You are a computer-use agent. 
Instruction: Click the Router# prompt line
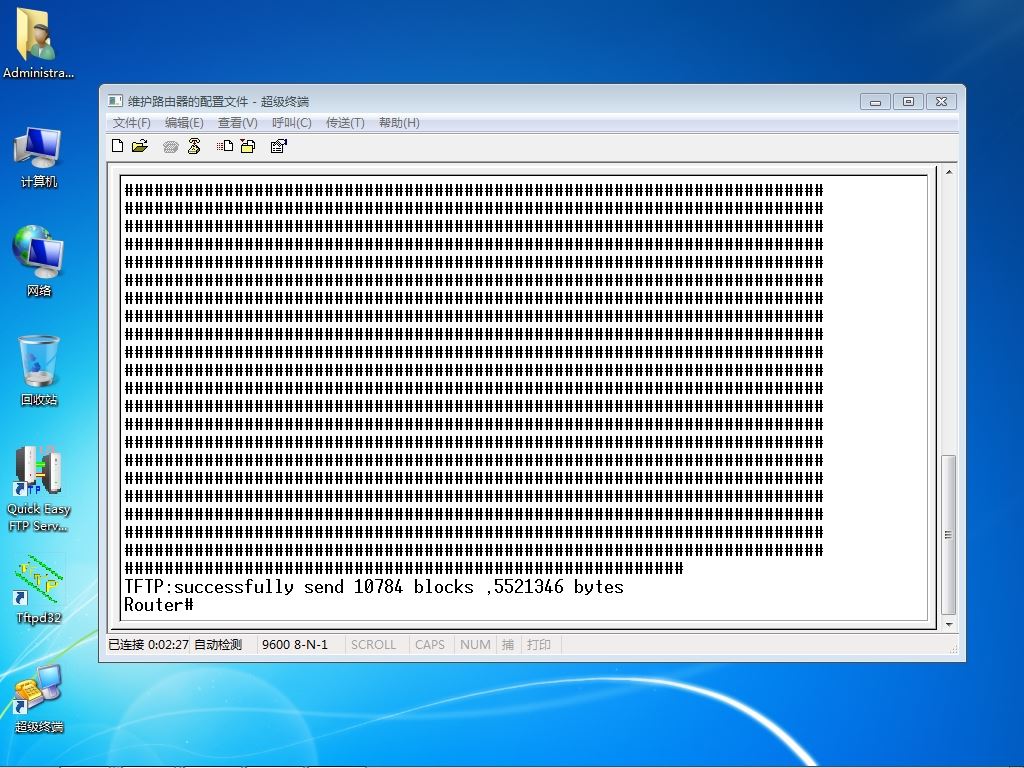pyautogui.click(x=159, y=605)
